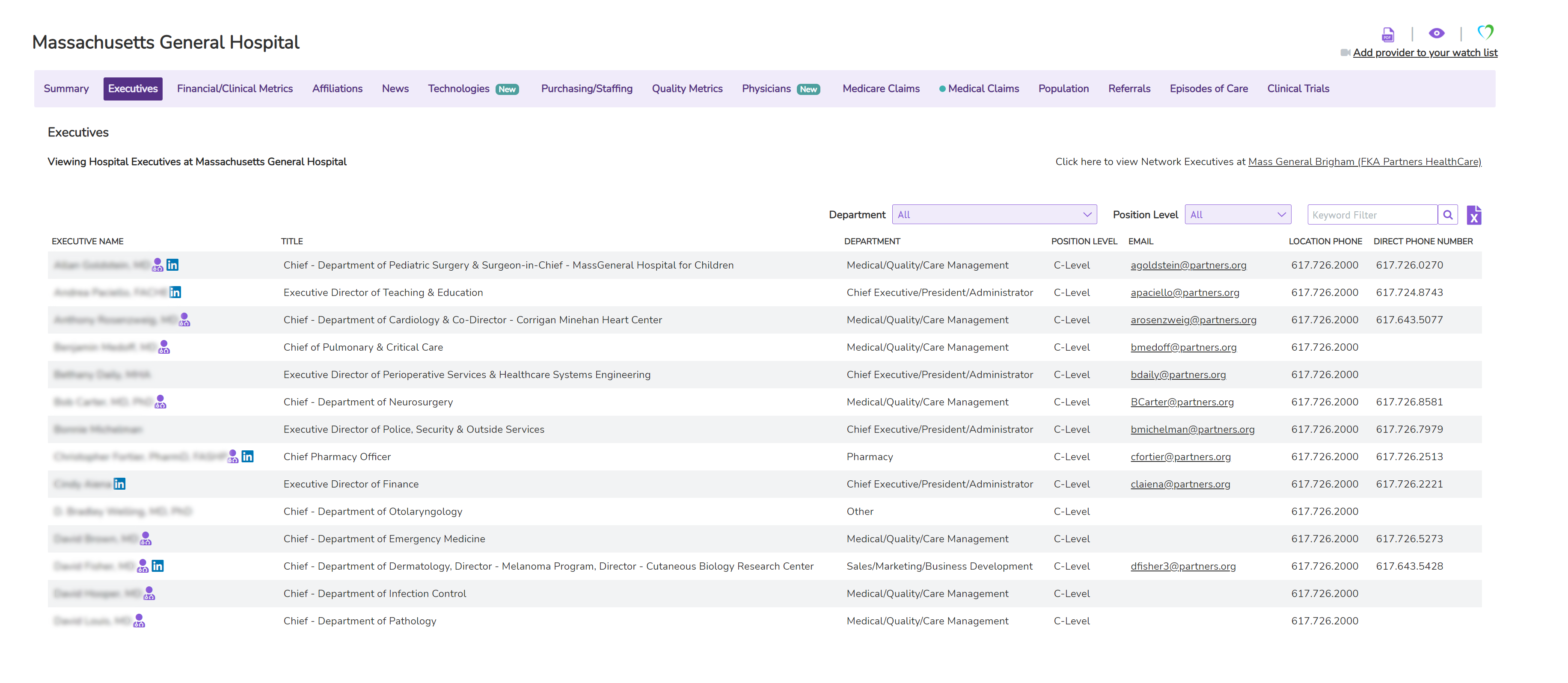The image size is (1568, 683).
Task: Email cfortier@partners.org
Action: click(1180, 457)
